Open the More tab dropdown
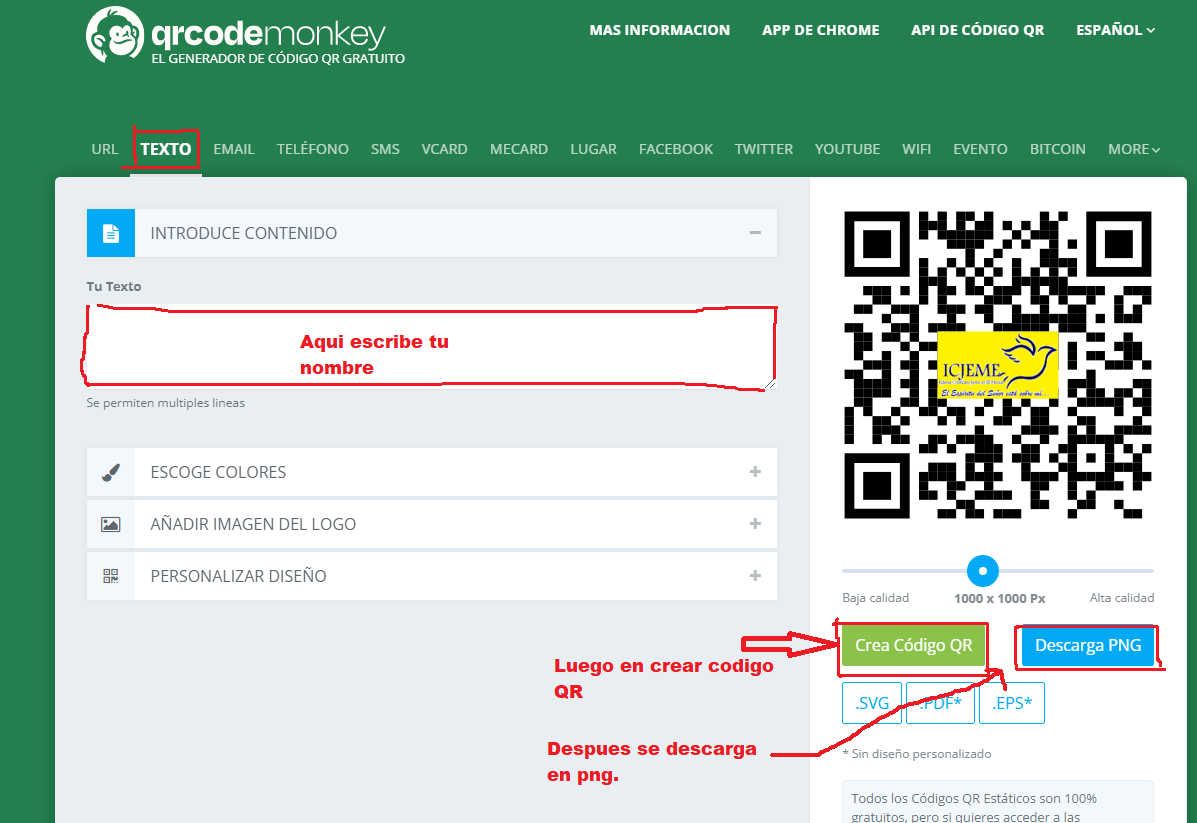 1134,149
